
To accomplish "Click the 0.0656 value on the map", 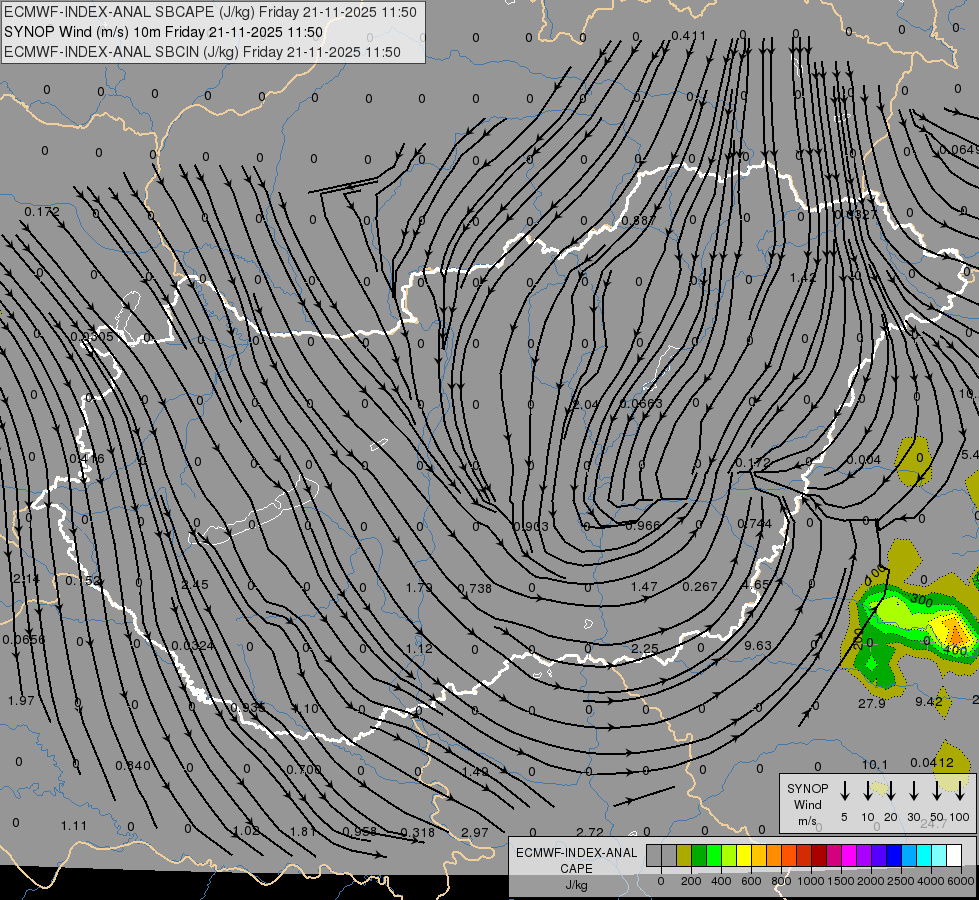I will coord(24,640).
